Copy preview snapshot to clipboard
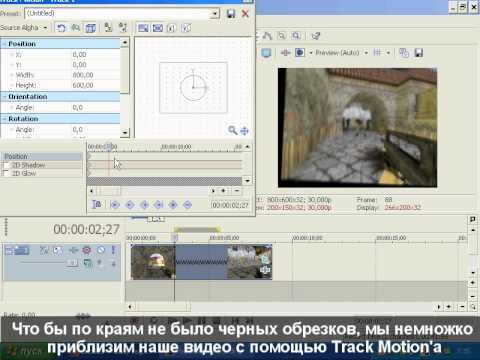This screenshot has width=480, height=360. pos(404,53)
